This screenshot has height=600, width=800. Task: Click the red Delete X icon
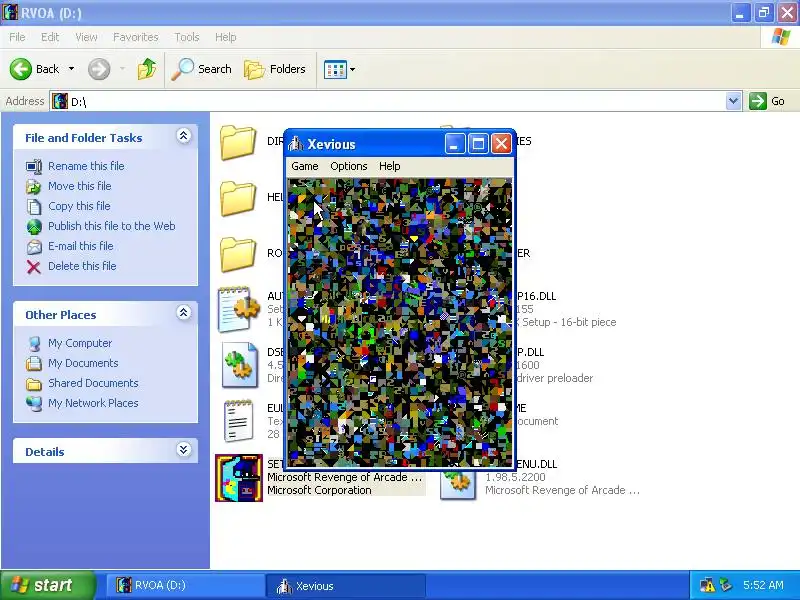[34, 267]
